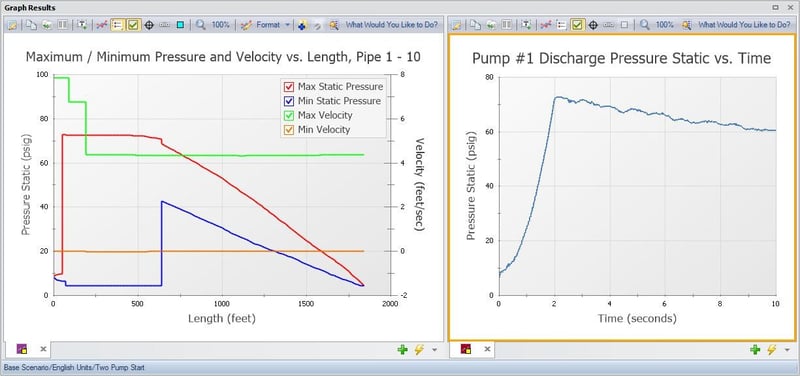The image size is (800, 376).
Task: Click the zoom magnifier icon in left toolbar
Action: click(x=201, y=24)
